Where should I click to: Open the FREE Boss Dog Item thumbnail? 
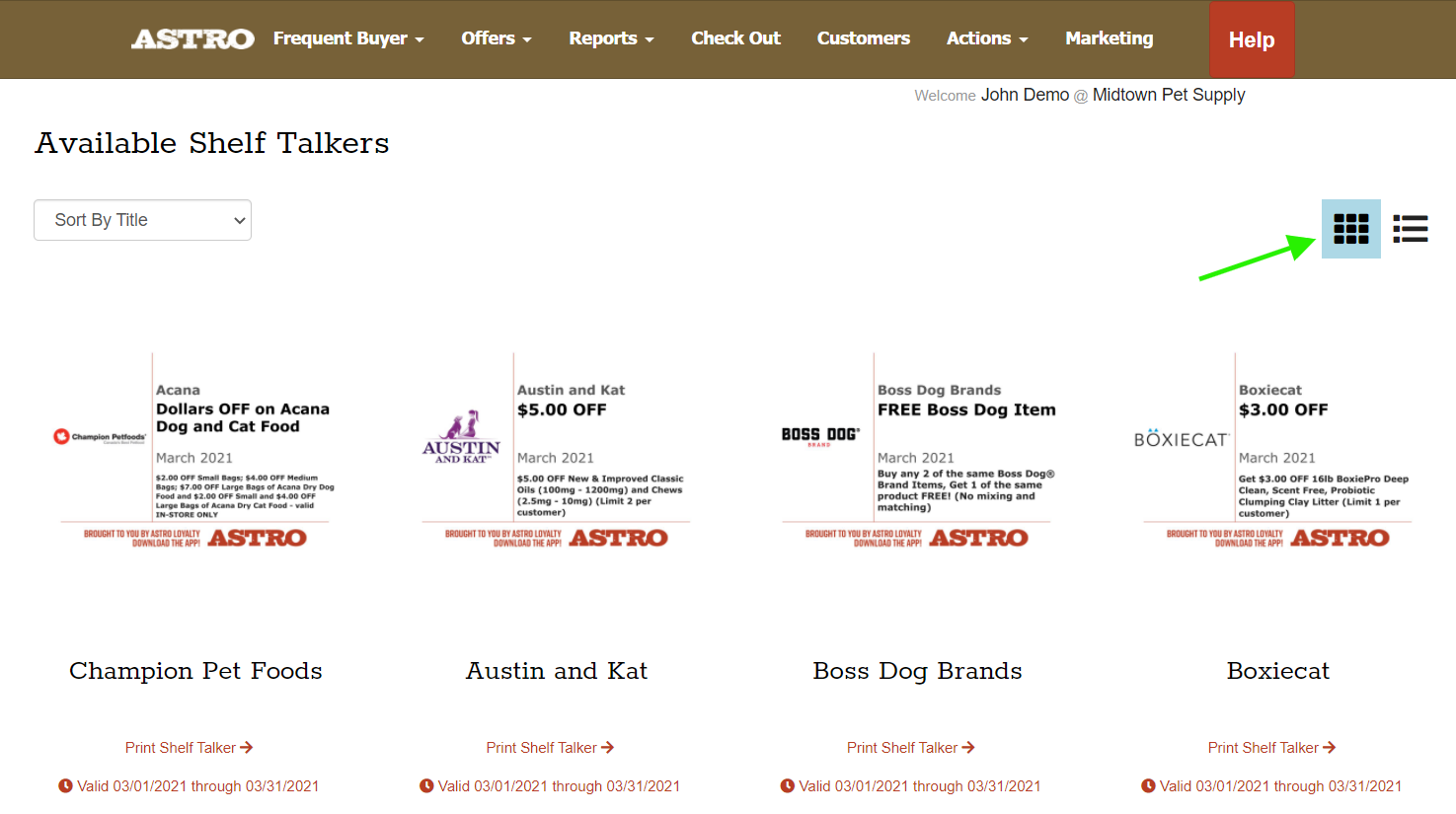tap(918, 452)
